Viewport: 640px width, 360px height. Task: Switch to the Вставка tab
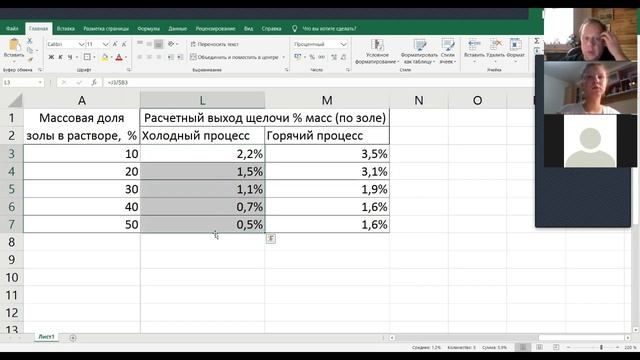(66, 29)
